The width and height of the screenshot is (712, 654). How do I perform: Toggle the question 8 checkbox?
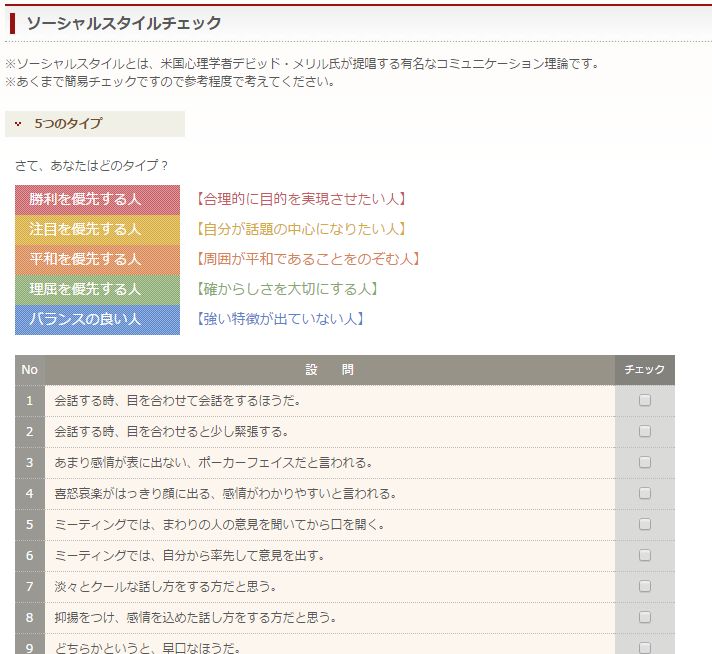(644, 617)
